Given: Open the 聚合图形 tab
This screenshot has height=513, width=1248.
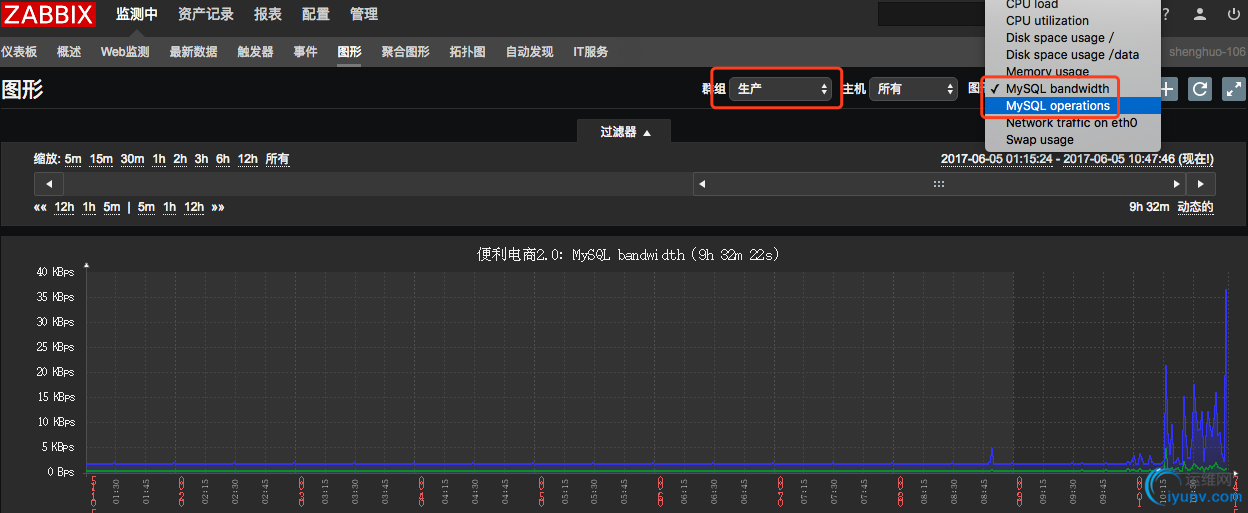Looking at the screenshot, I should 405,52.
